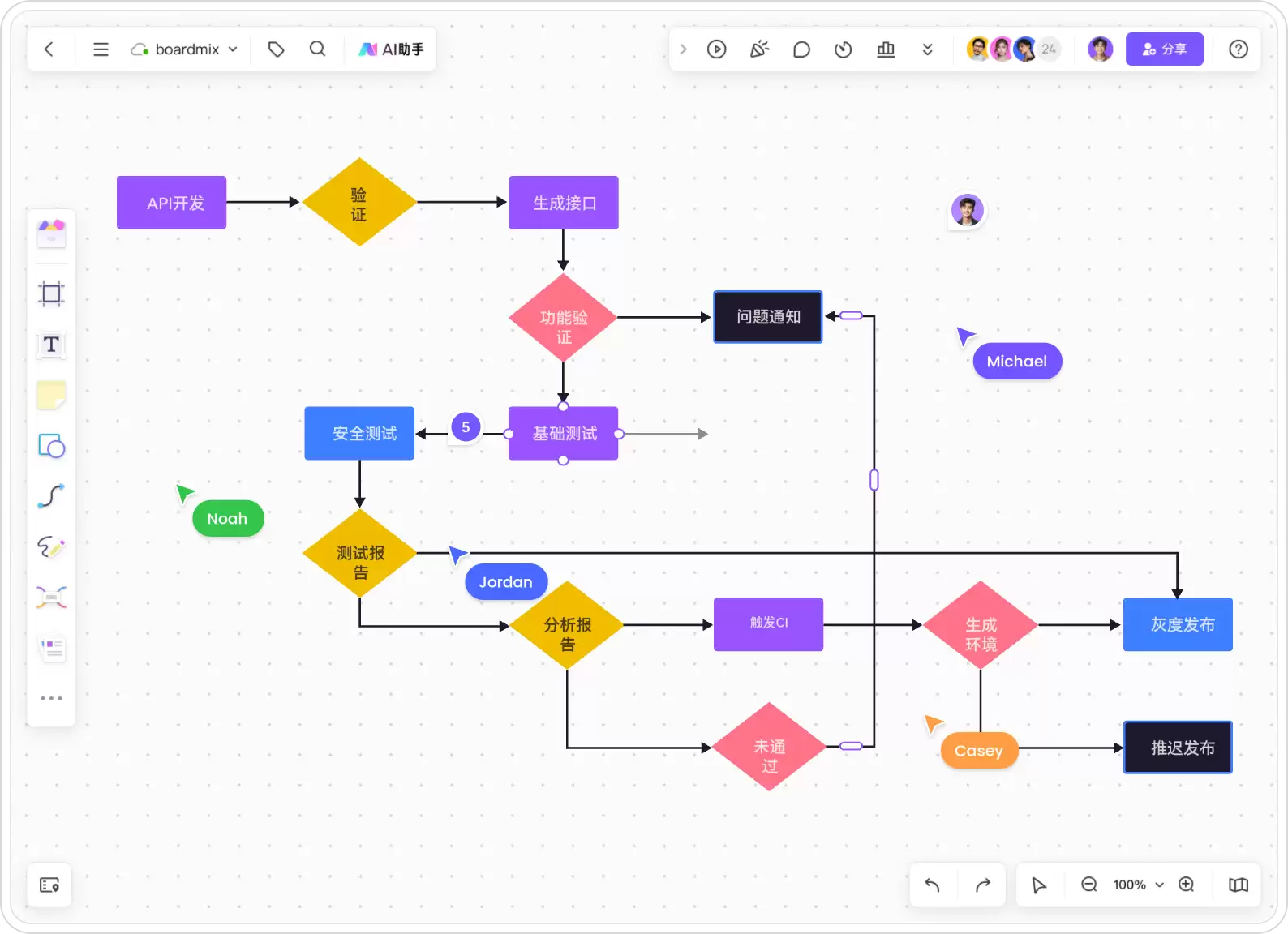Image resolution: width=1288 pixels, height=934 pixels.
Task: Select the Frame tool in left sidebar
Action: pyautogui.click(x=51, y=293)
